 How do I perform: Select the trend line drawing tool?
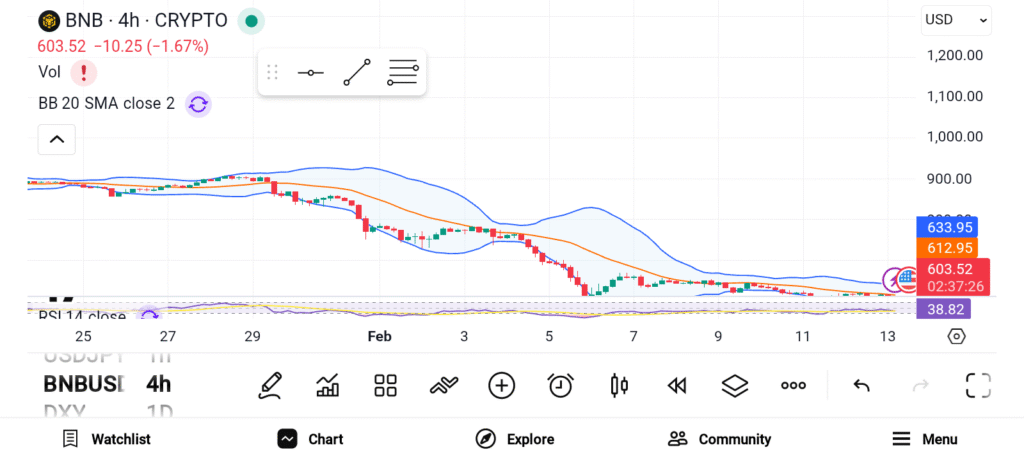[356, 72]
